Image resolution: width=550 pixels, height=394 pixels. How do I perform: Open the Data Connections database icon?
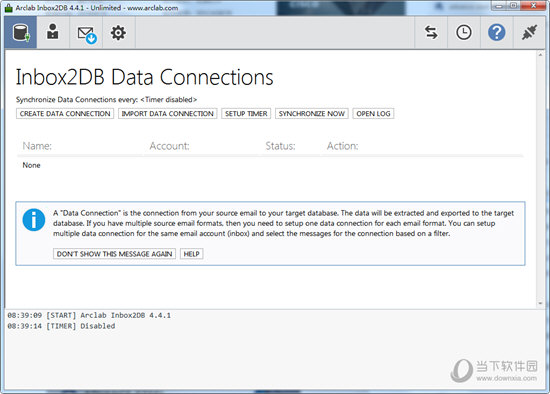(x=21, y=33)
